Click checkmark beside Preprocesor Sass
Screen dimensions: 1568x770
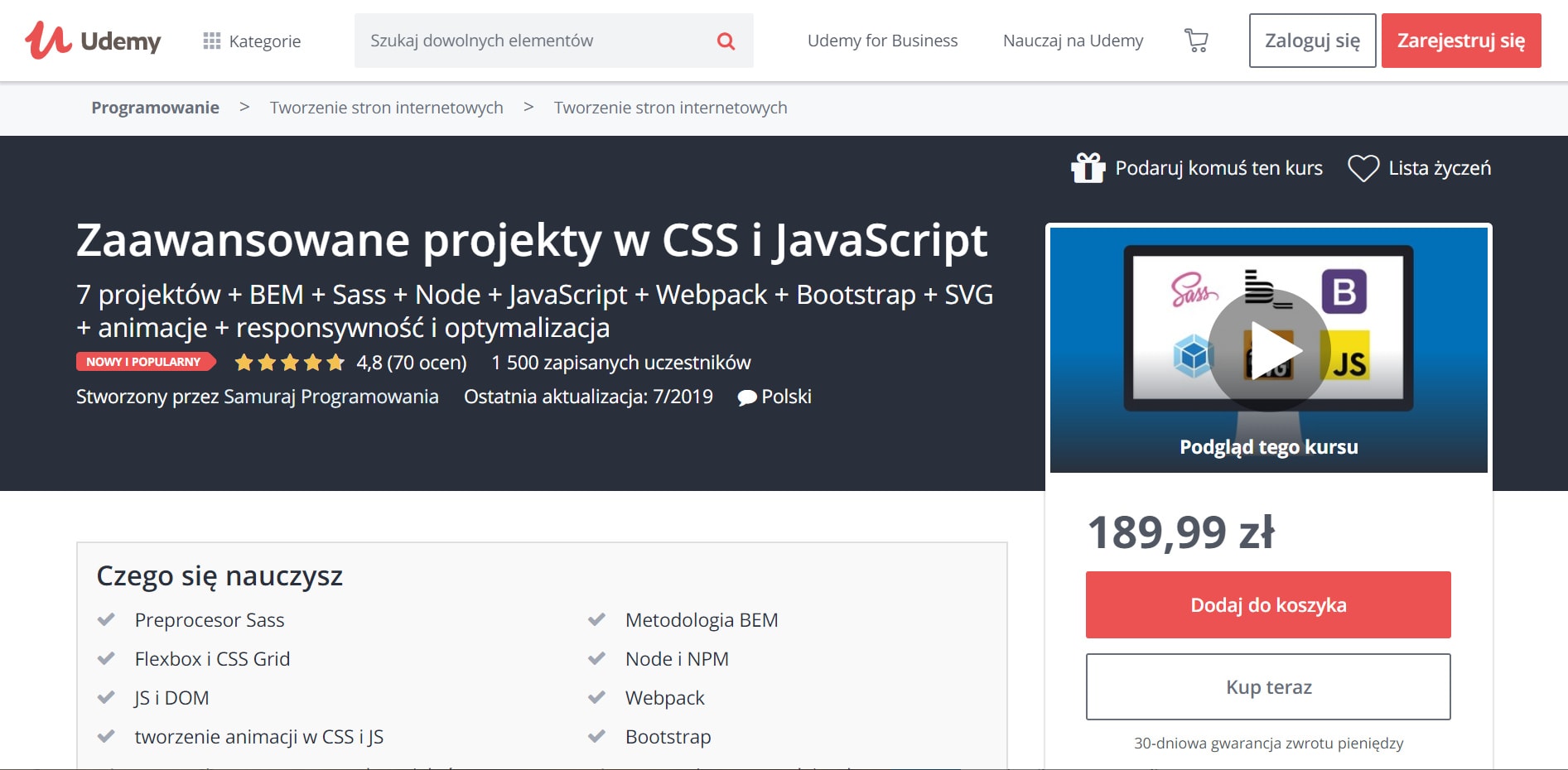coord(106,619)
